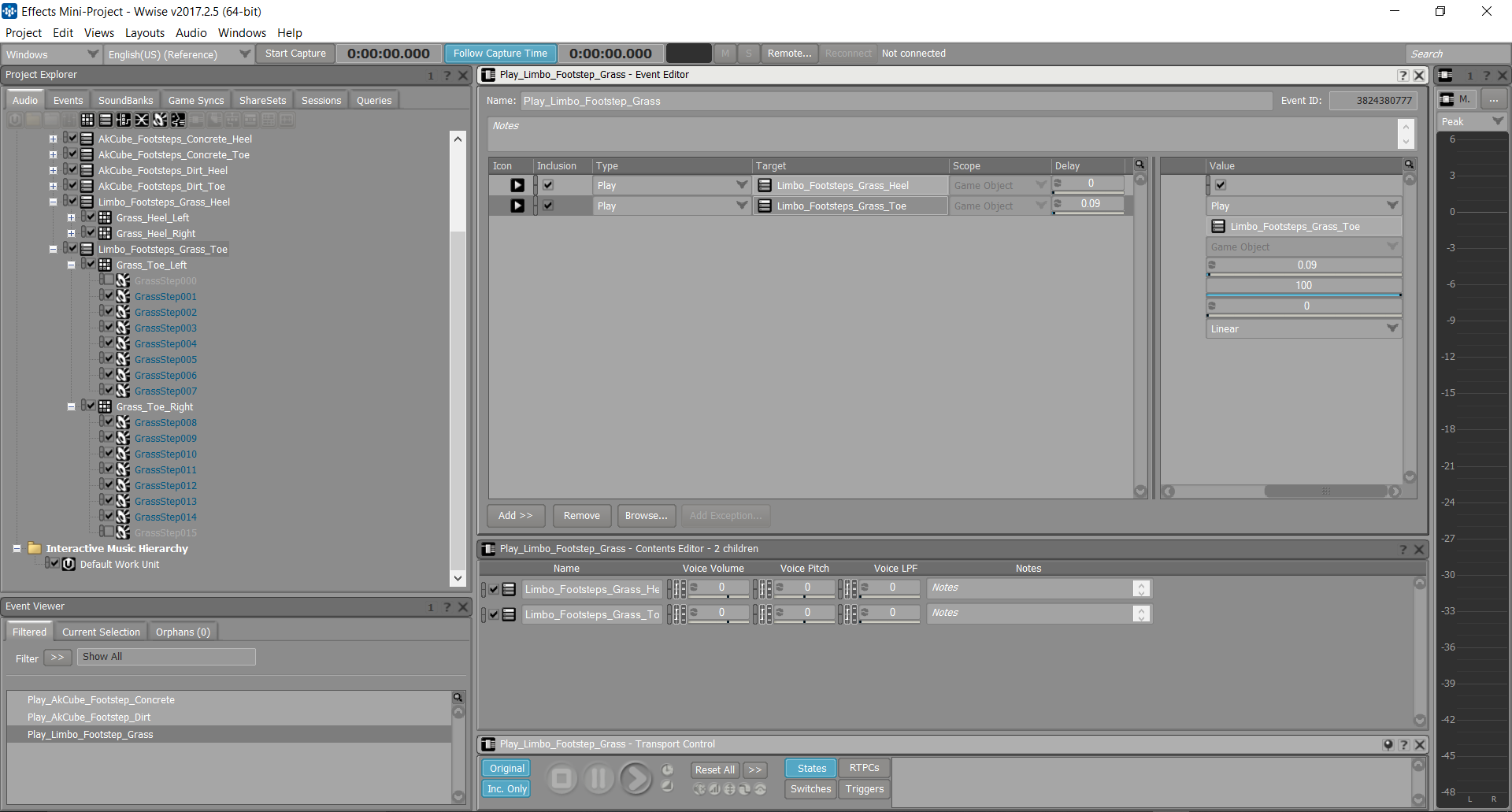Viewport: 1512px width, 812px height.
Task: Play the Limbo_Footsteps_Grass_Toe action icon
Action: [x=517, y=206]
